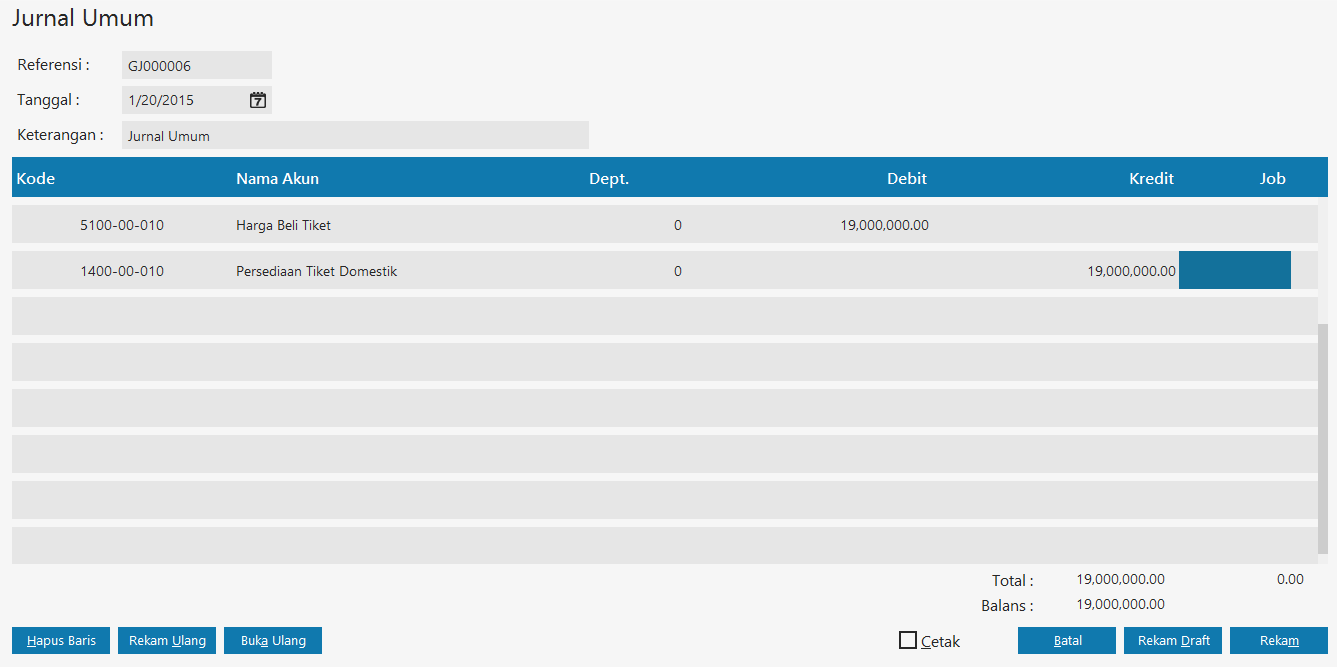The width and height of the screenshot is (1337, 667).
Task: Enable the Cetak checkbox
Action: 908,640
